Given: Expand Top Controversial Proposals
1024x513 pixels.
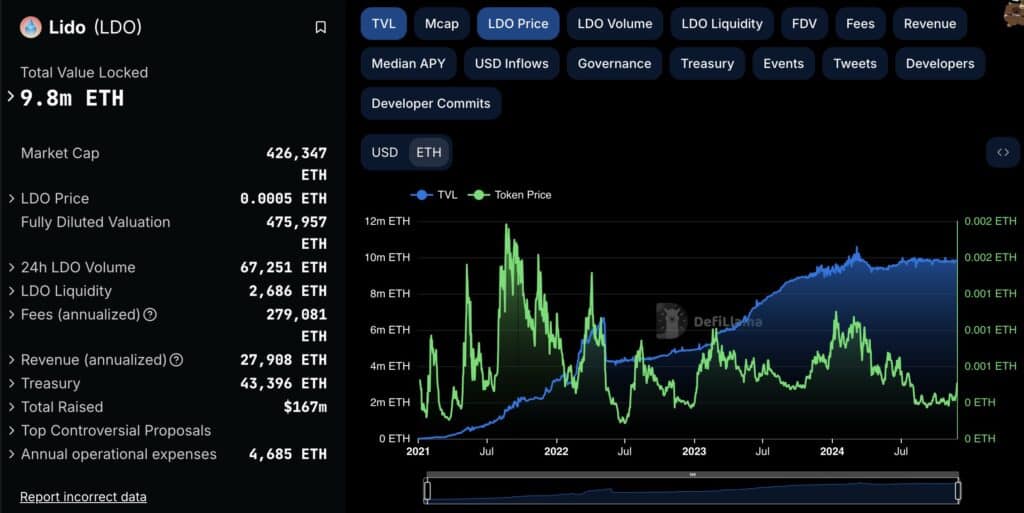Looking at the screenshot, I should pyautogui.click(x=11, y=431).
